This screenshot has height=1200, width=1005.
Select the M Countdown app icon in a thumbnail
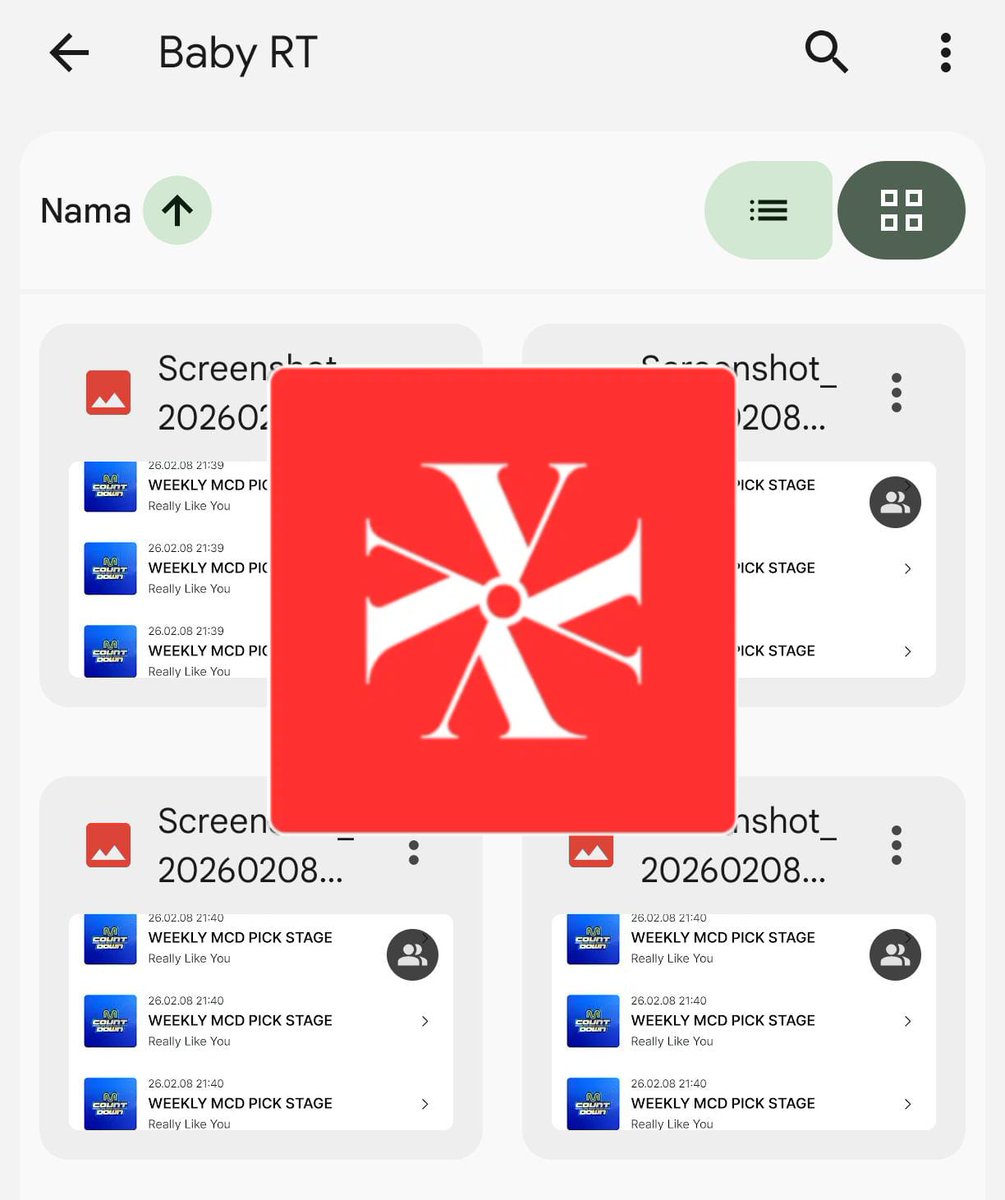pos(110,487)
